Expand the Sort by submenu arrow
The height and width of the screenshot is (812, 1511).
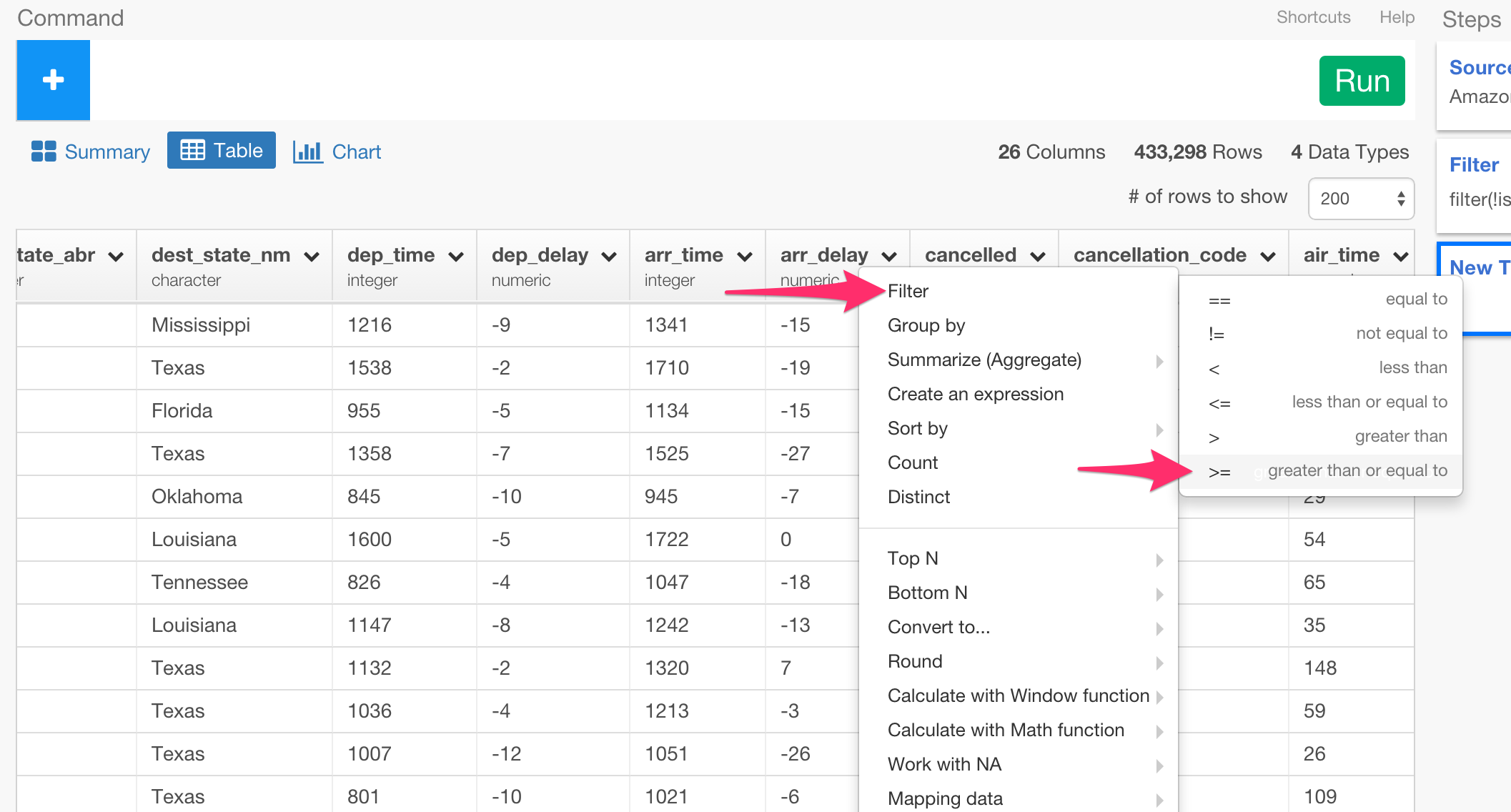tap(1159, 430)
